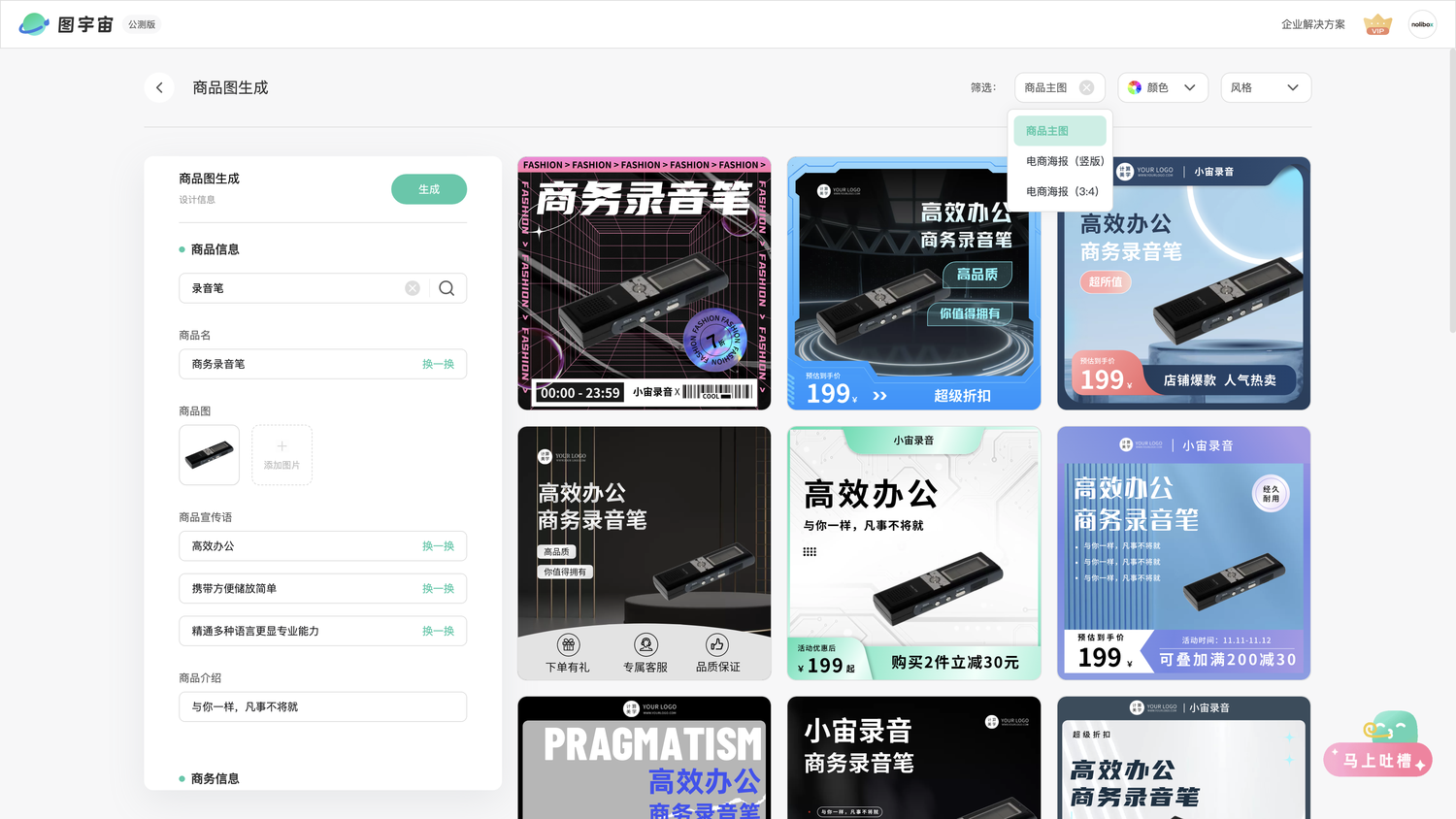Go back with the left arrow button
The image size is (1456, 819).
[159, 87]
